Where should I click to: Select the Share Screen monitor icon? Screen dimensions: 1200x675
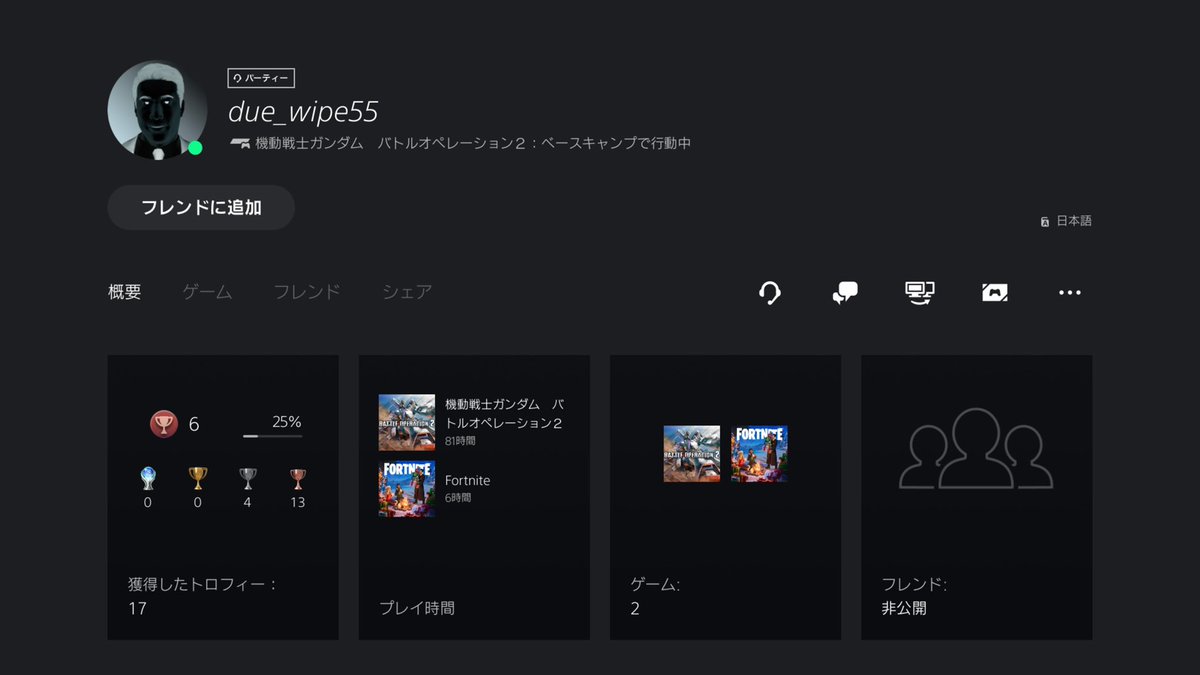[919, 293]
